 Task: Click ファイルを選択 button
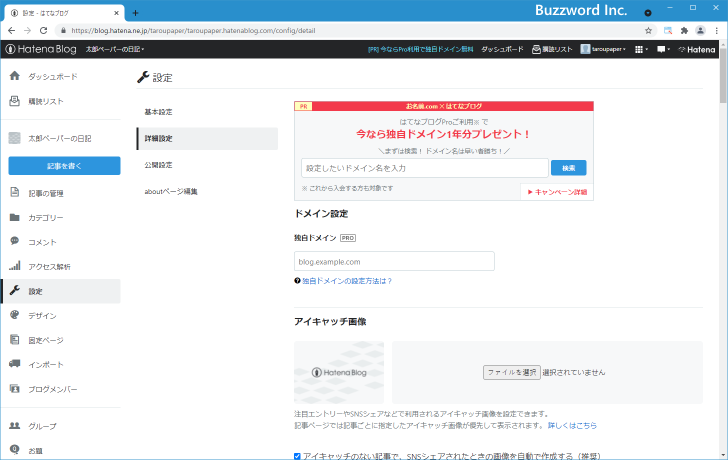click(x=512, y=372)
